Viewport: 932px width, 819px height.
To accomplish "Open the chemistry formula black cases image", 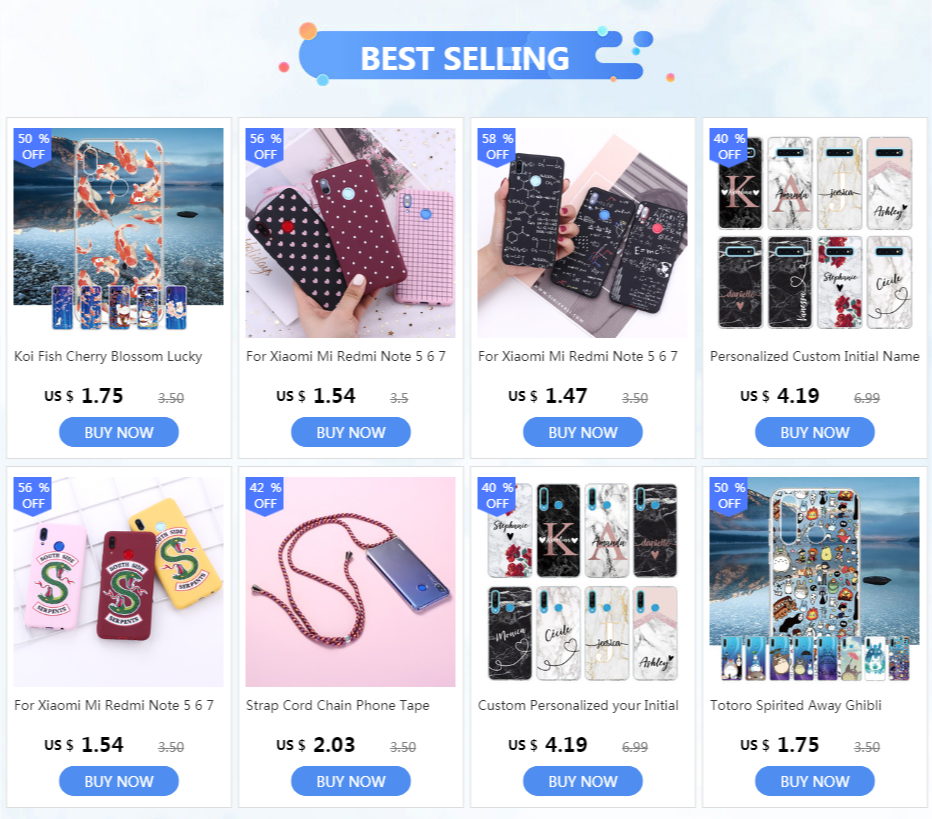I will click(582, 232).
